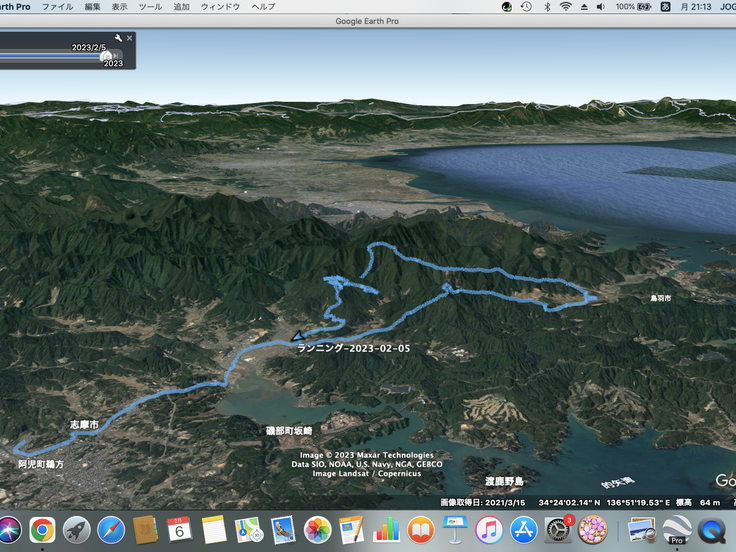
Task: Open the ウィンドウ menu
Action: coord(220,6)
